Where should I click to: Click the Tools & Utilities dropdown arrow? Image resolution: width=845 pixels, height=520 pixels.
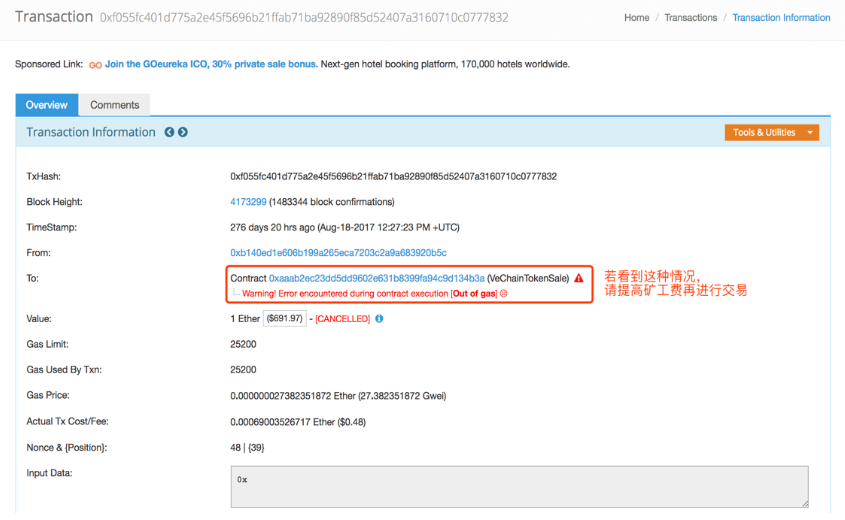click(x=809, y=132)
